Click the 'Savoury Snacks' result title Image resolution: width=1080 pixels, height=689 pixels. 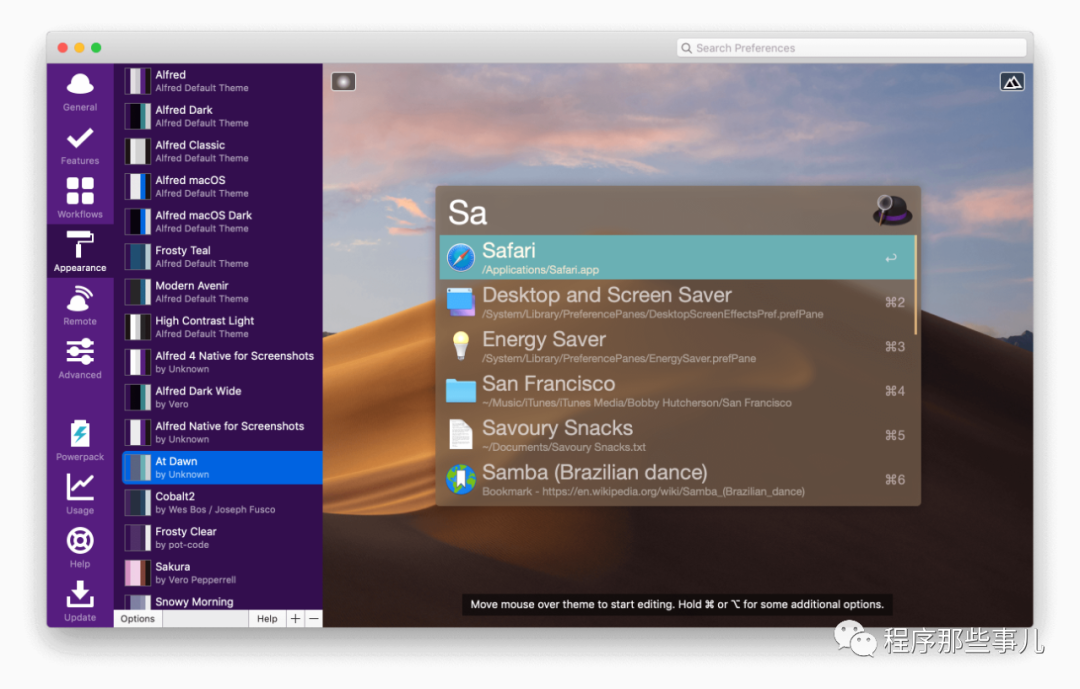click(557, 428)
